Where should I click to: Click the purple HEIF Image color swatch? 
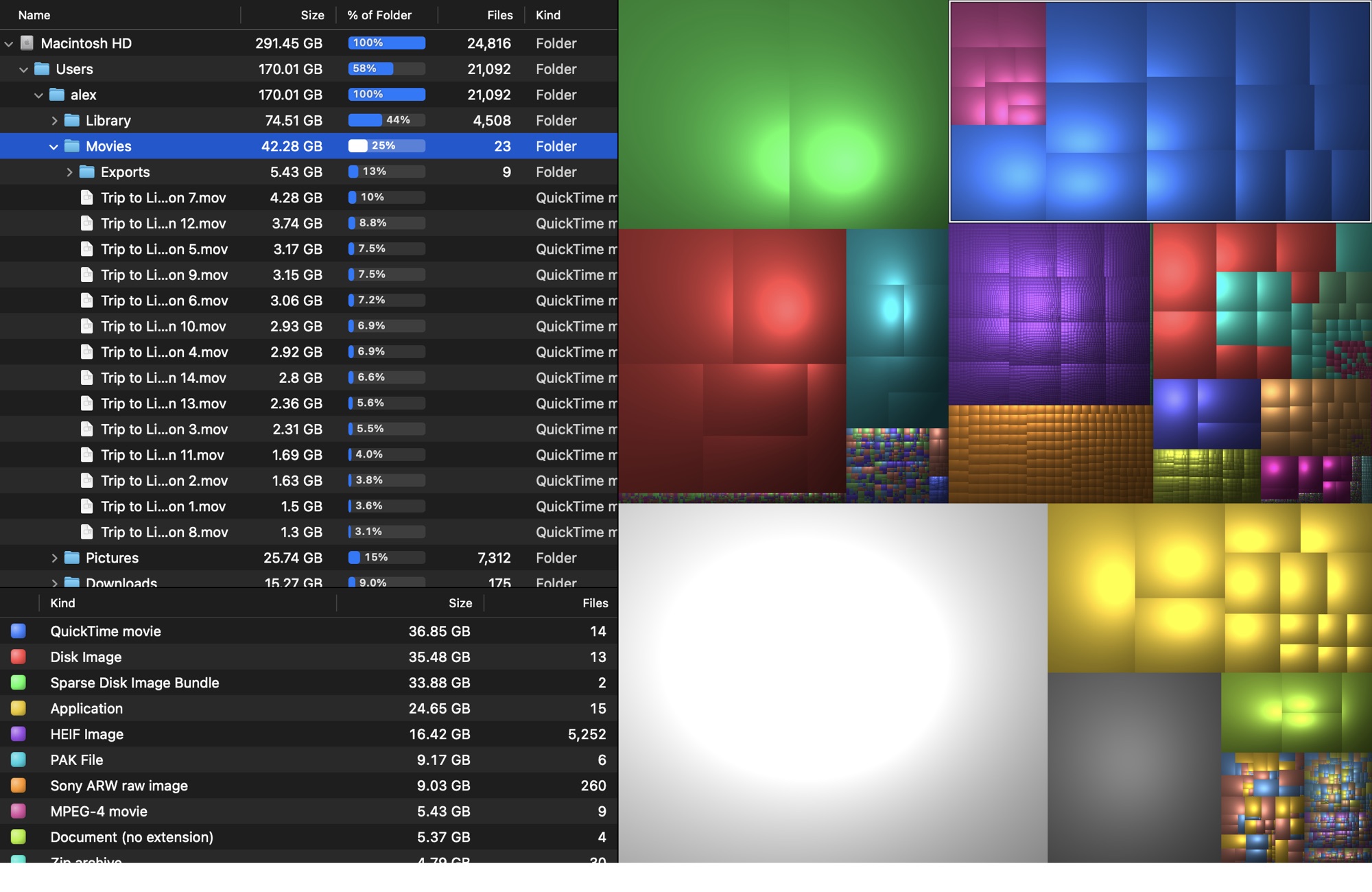(x=19, y=734)
